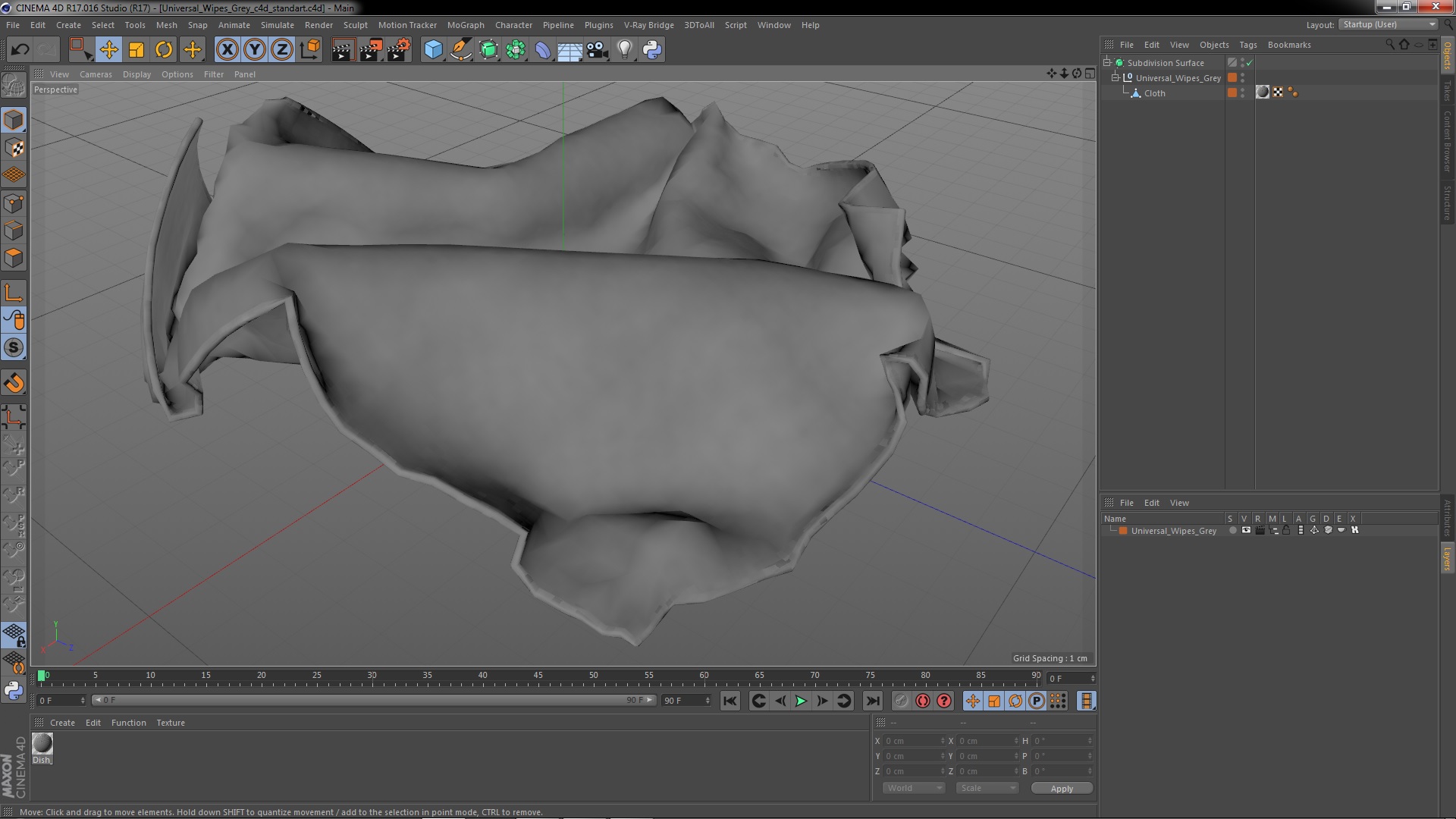Click Universal_Wipes_Grey orange layer swatch

point(1232,78)
